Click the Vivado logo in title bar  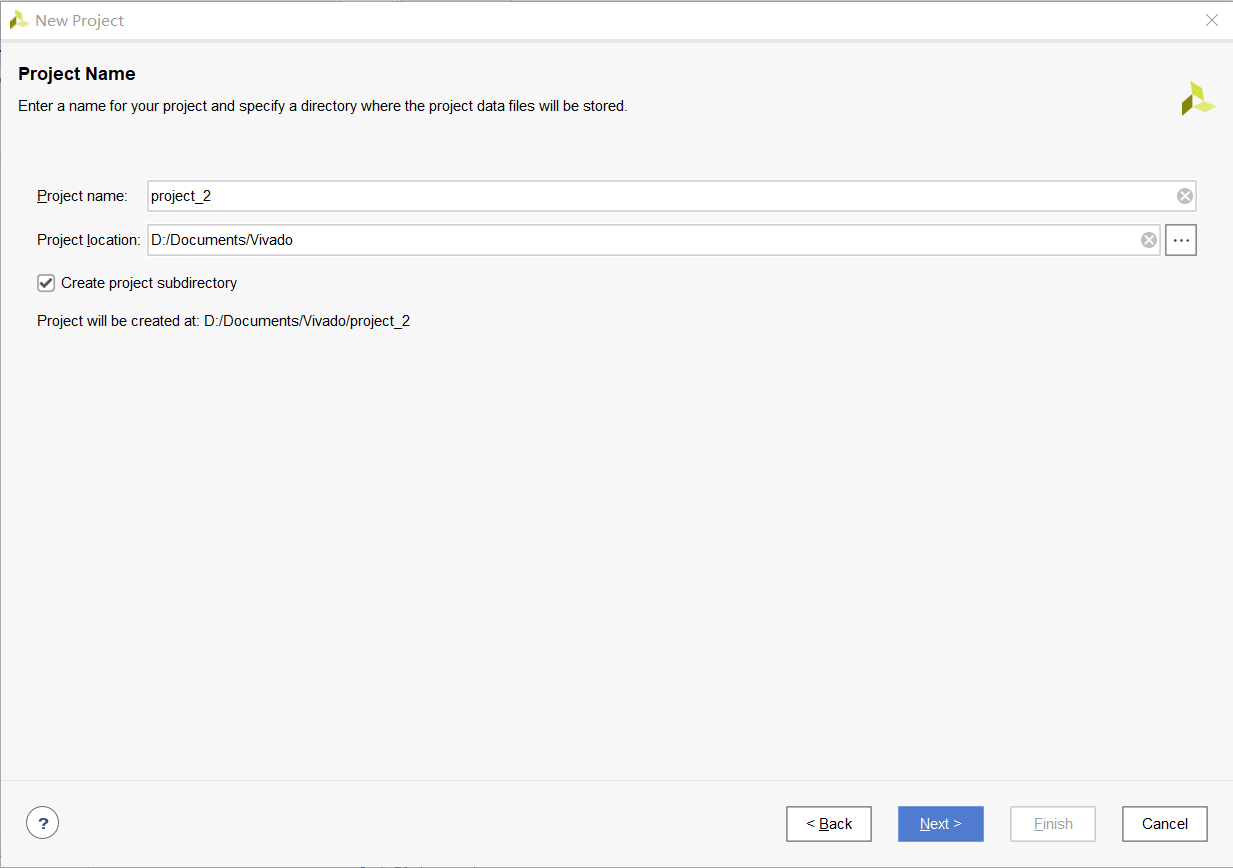pyautogui.click(x=18, y=20)
